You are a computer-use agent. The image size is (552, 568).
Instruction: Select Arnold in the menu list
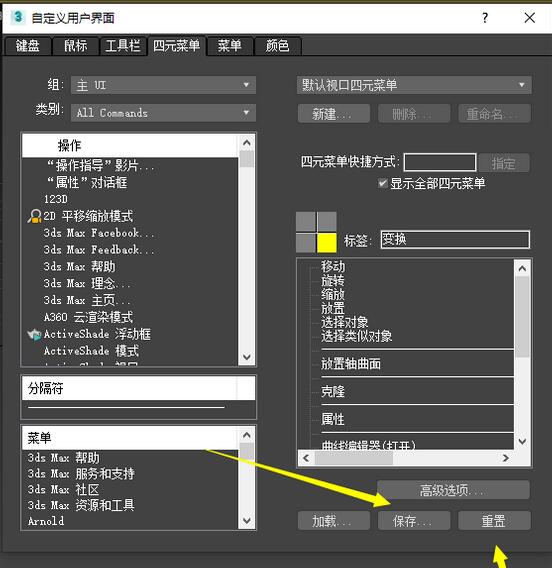[46, 521]
